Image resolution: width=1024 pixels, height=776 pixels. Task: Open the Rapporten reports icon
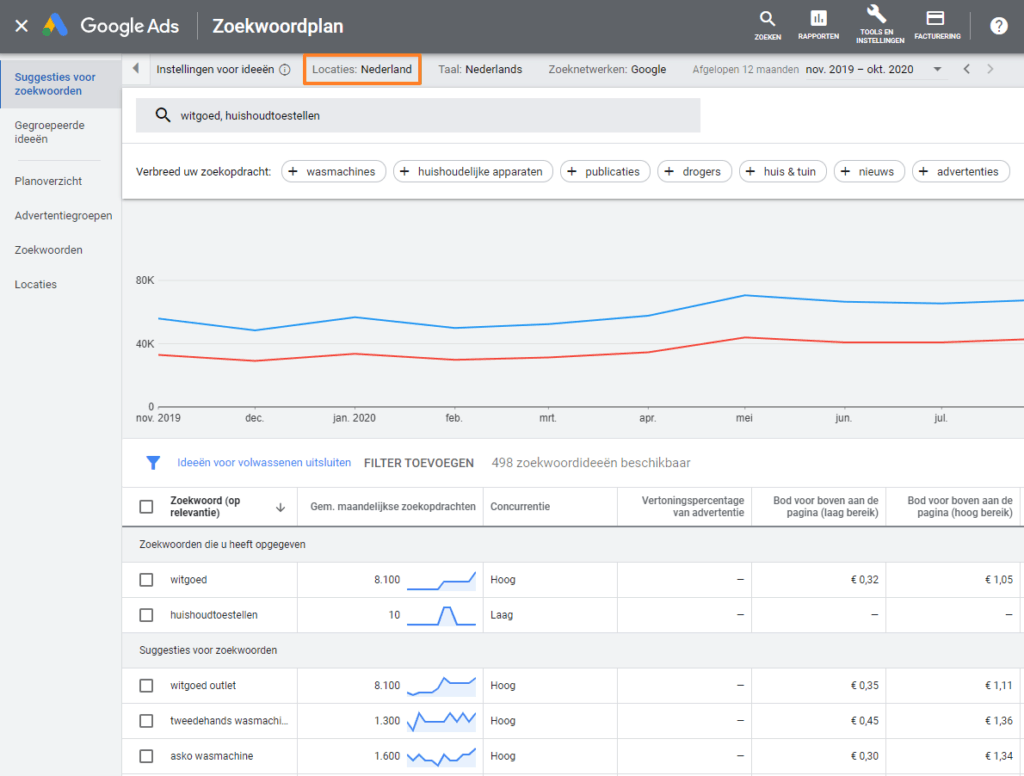818,26
